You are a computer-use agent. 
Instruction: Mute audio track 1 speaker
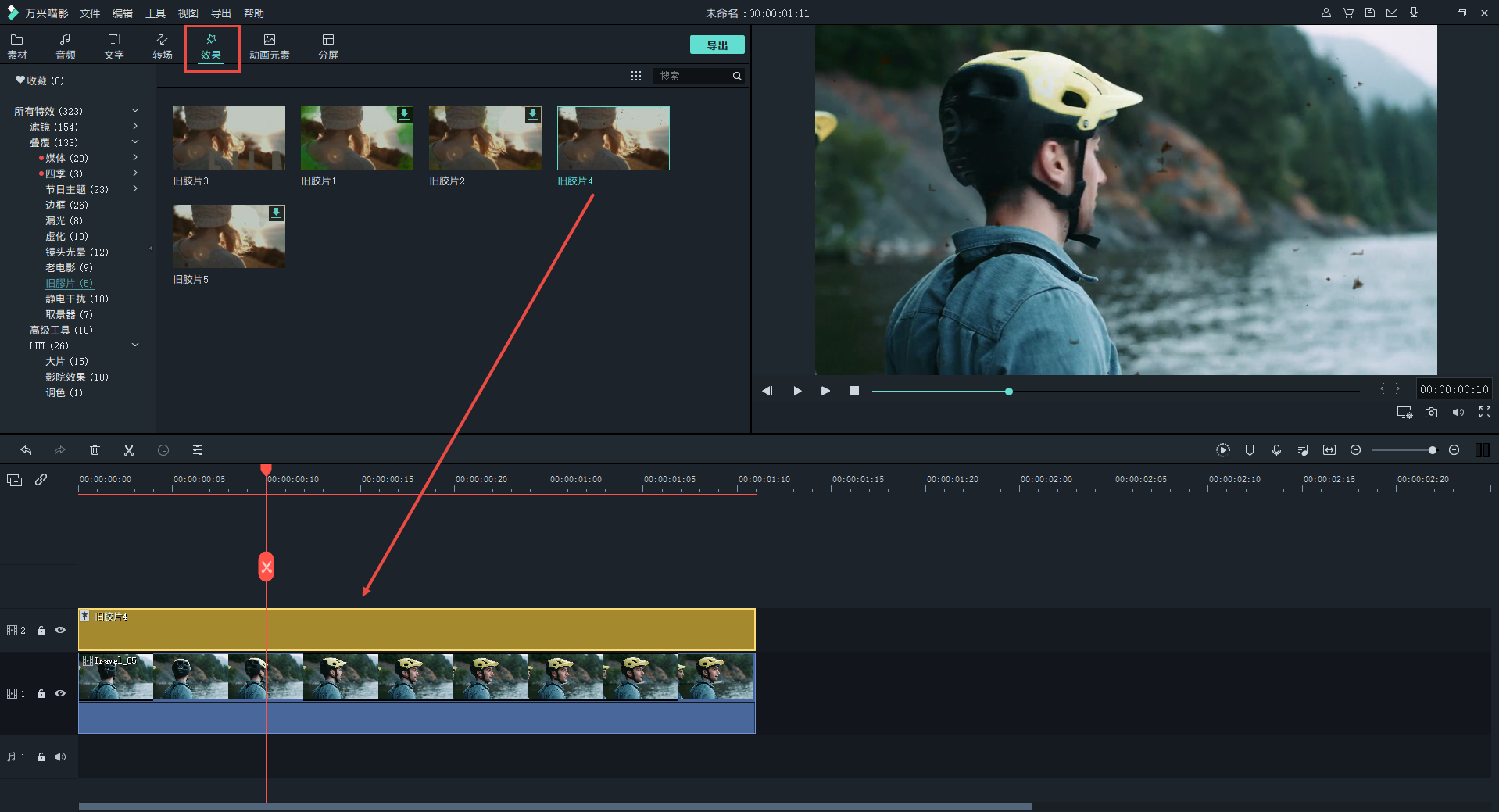pos(60,757)
